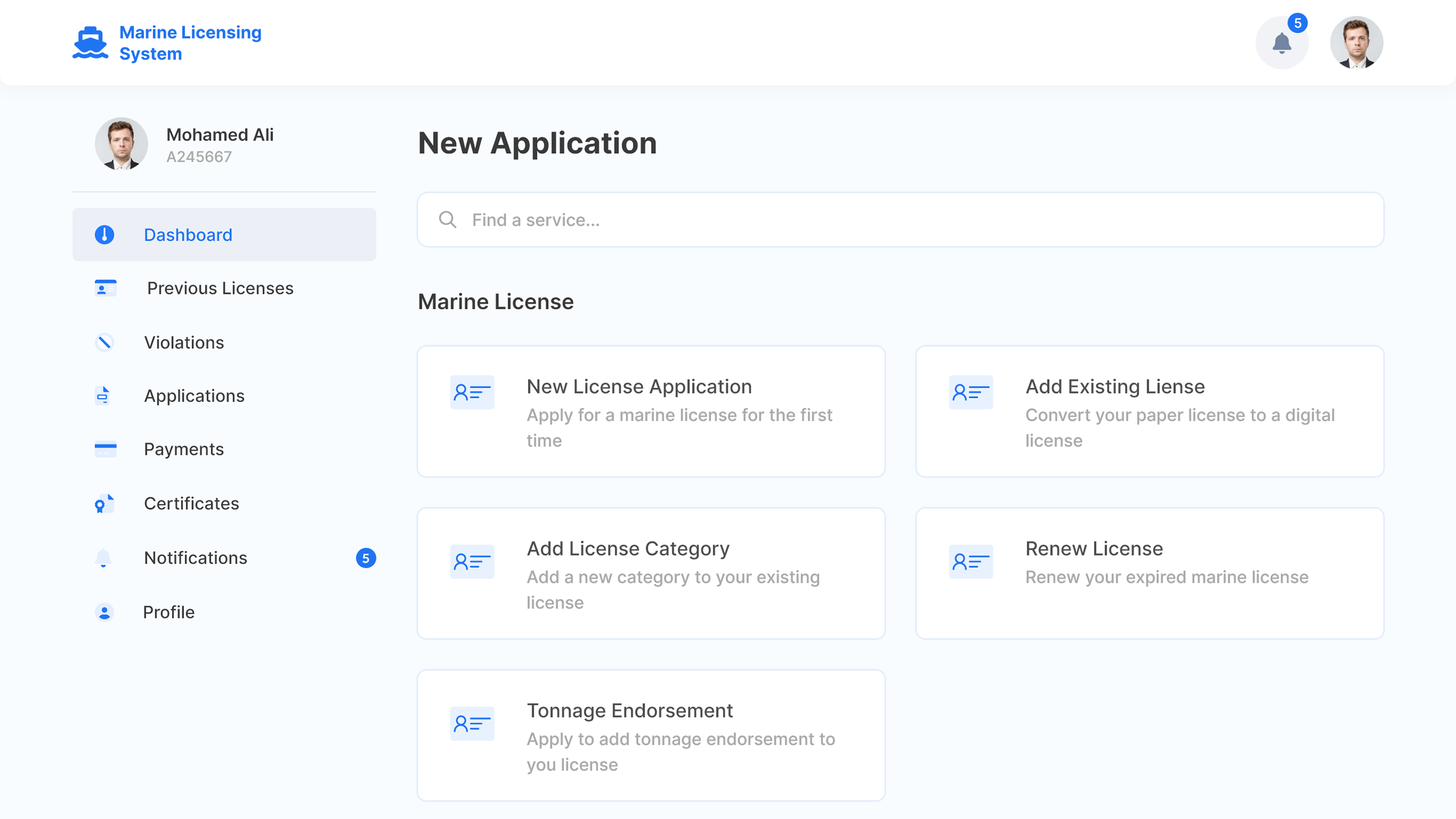
Task: Click the notification bell icon in header
Action: (x=1282, y=43)
